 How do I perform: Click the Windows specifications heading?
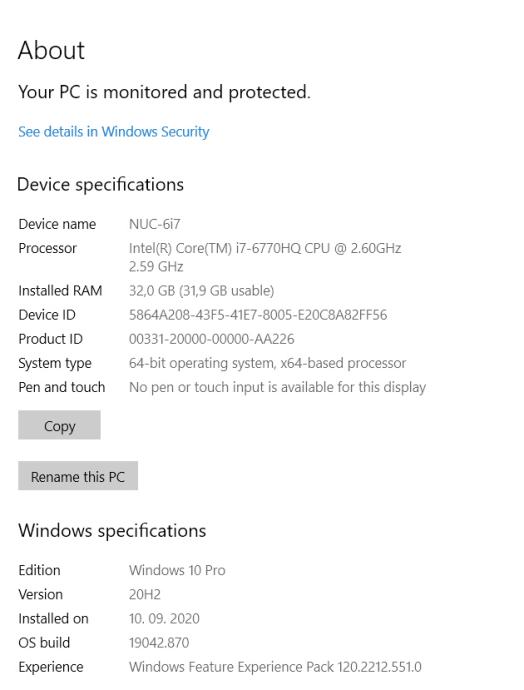click(112, 531)
